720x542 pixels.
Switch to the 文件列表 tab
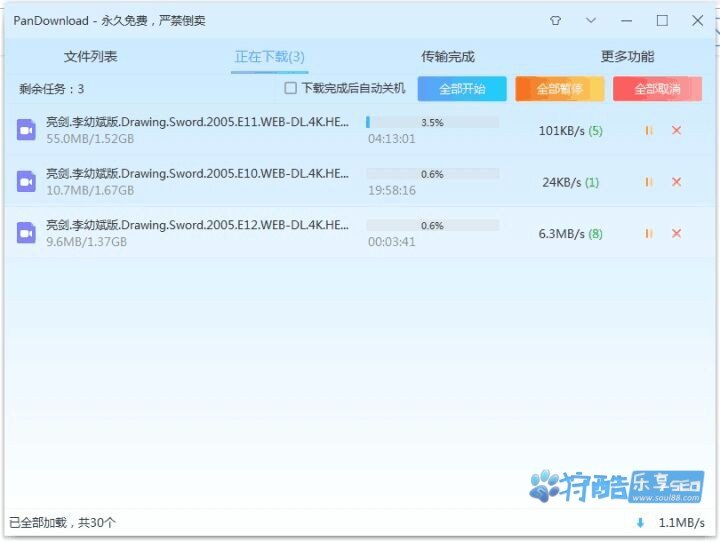[x=90, y=56]
